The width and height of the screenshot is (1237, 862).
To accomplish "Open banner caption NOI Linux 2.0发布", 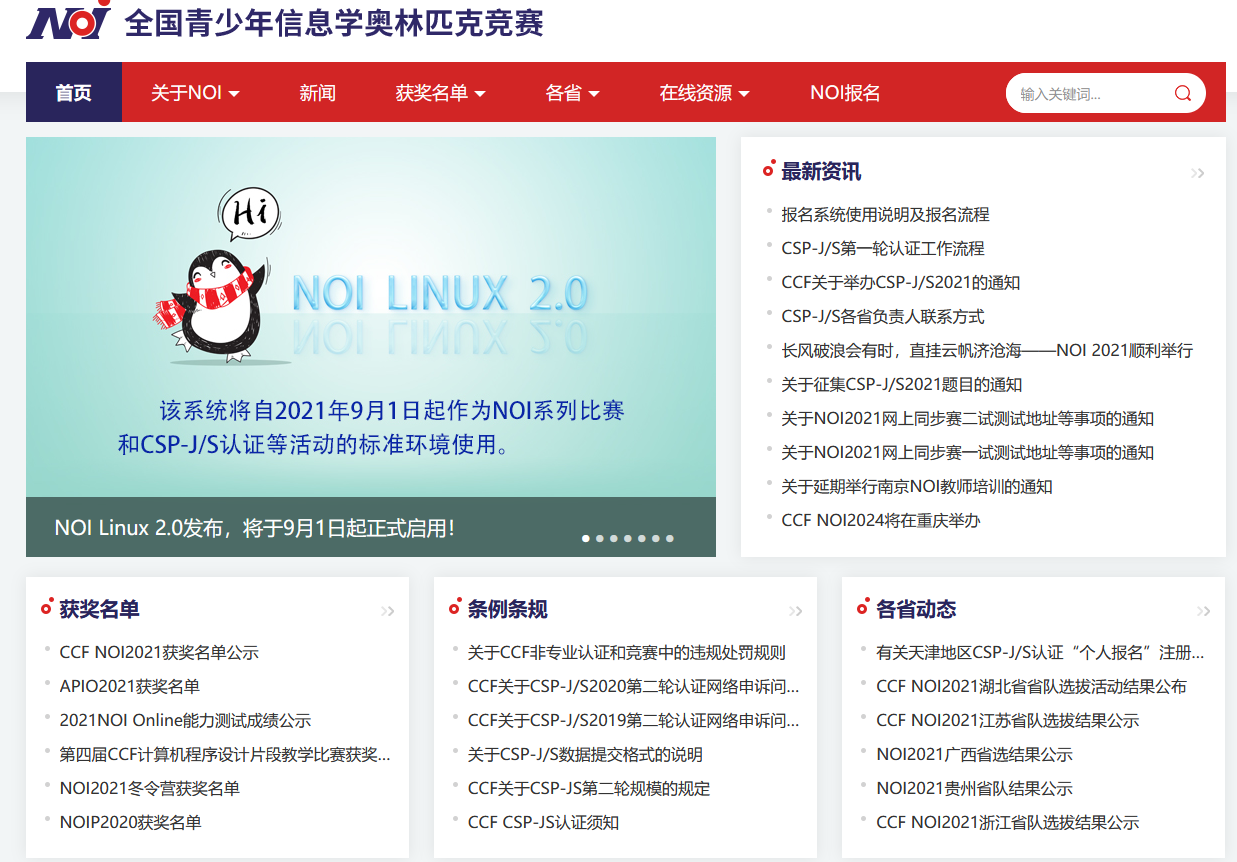I will (255, 527).
